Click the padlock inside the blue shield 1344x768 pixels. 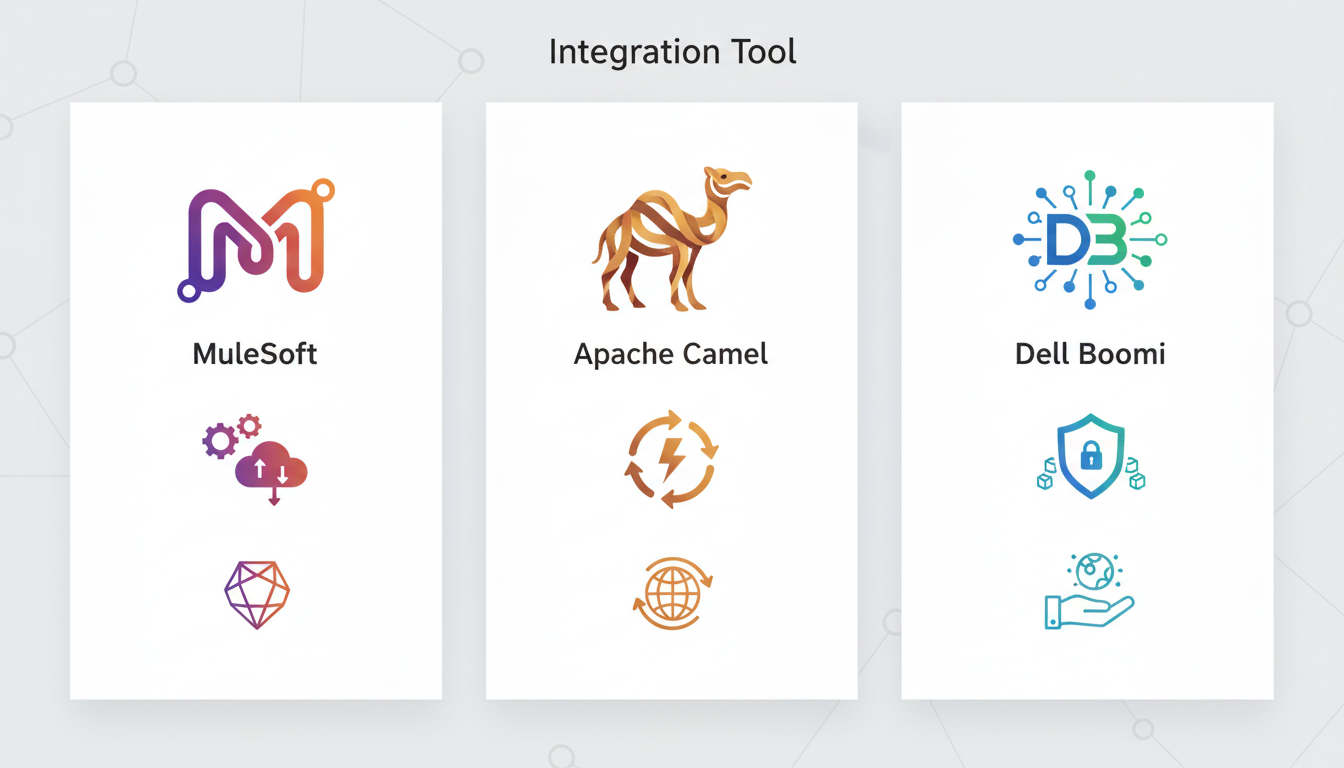1090,457
